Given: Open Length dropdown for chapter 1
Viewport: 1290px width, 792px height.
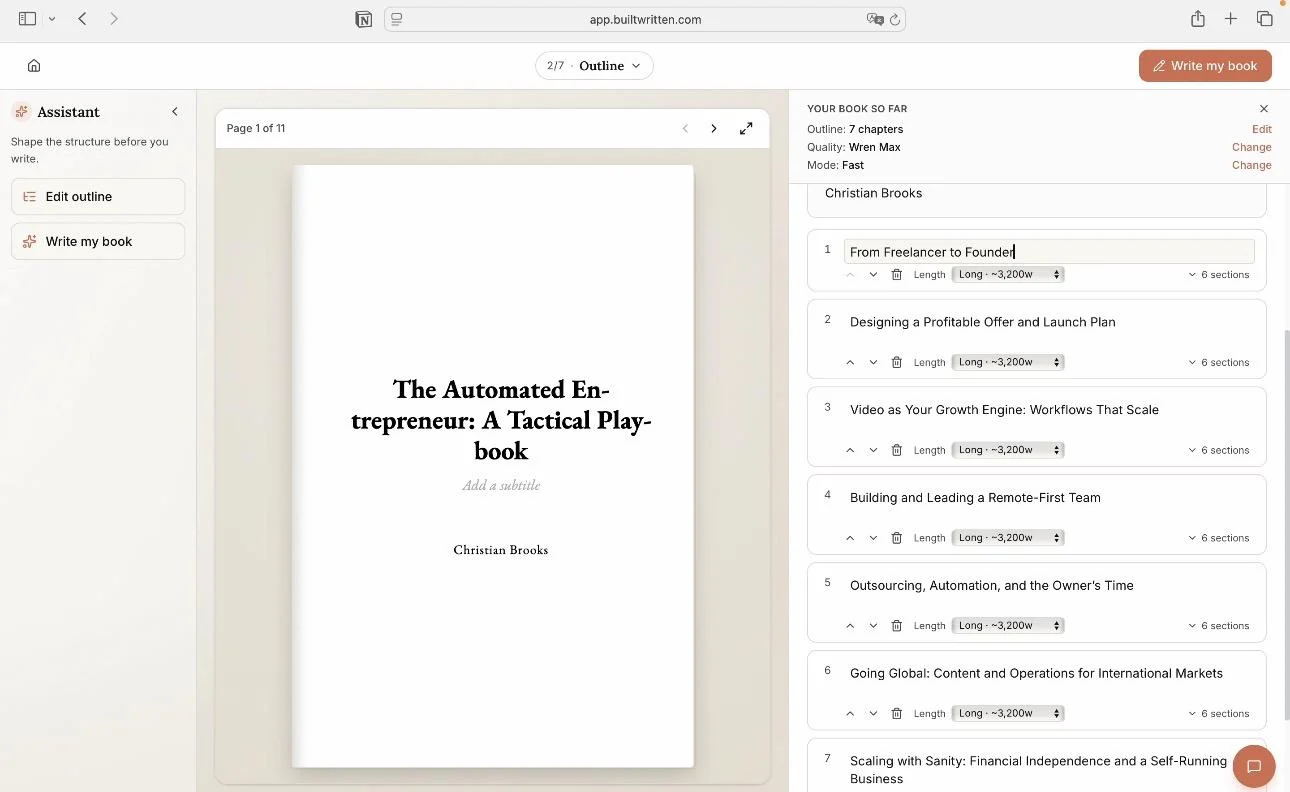Looking at the screenshot, I should pos(1007,274).
